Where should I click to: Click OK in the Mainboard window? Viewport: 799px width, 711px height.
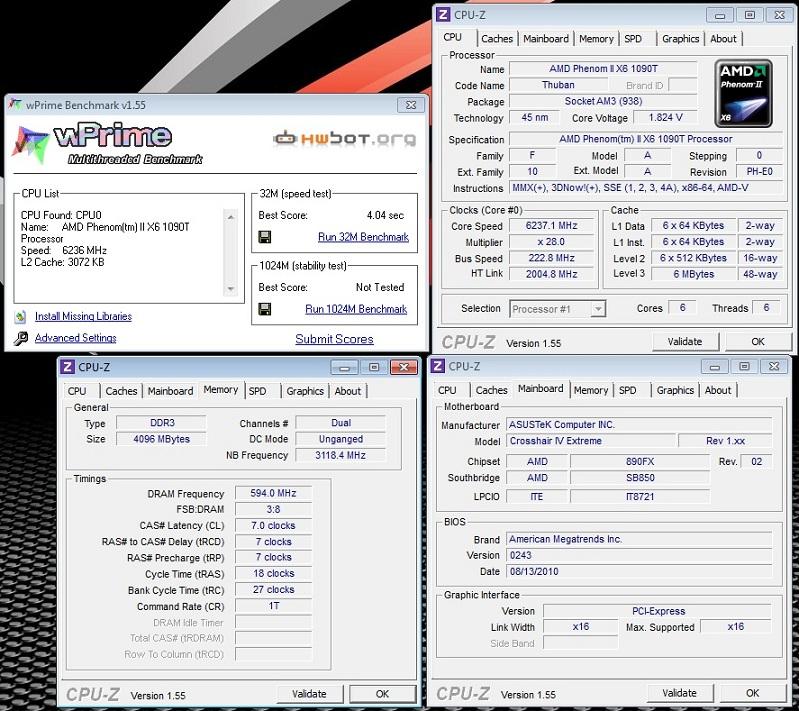click(753, 693)
